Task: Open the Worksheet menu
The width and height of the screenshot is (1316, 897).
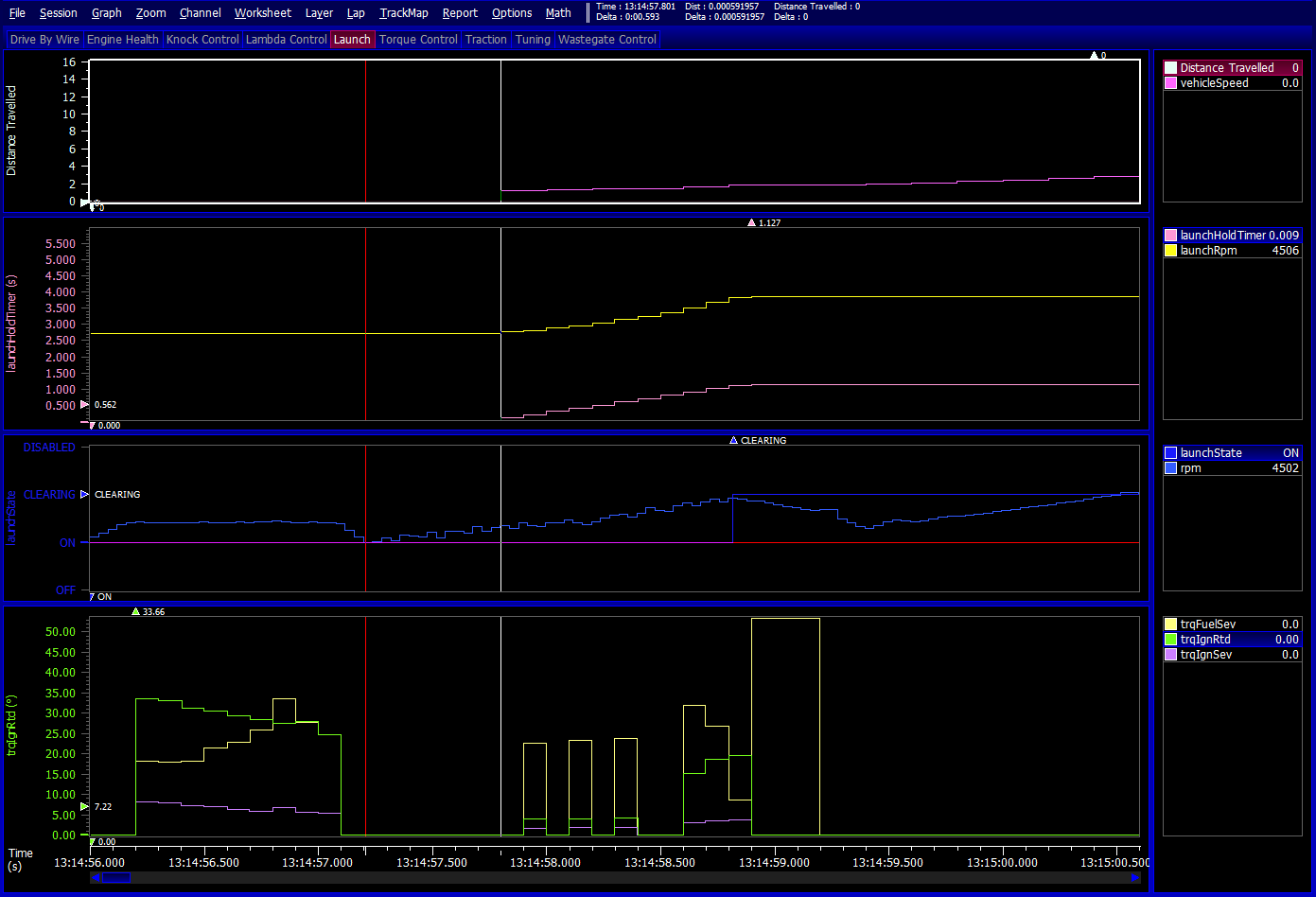Action: point(262,13)
